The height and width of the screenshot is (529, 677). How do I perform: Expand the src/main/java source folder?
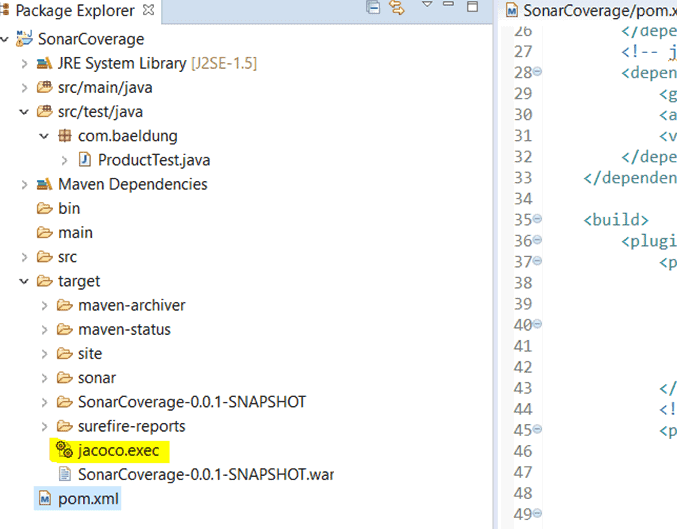pyautogui.click(x=25, y=88)
